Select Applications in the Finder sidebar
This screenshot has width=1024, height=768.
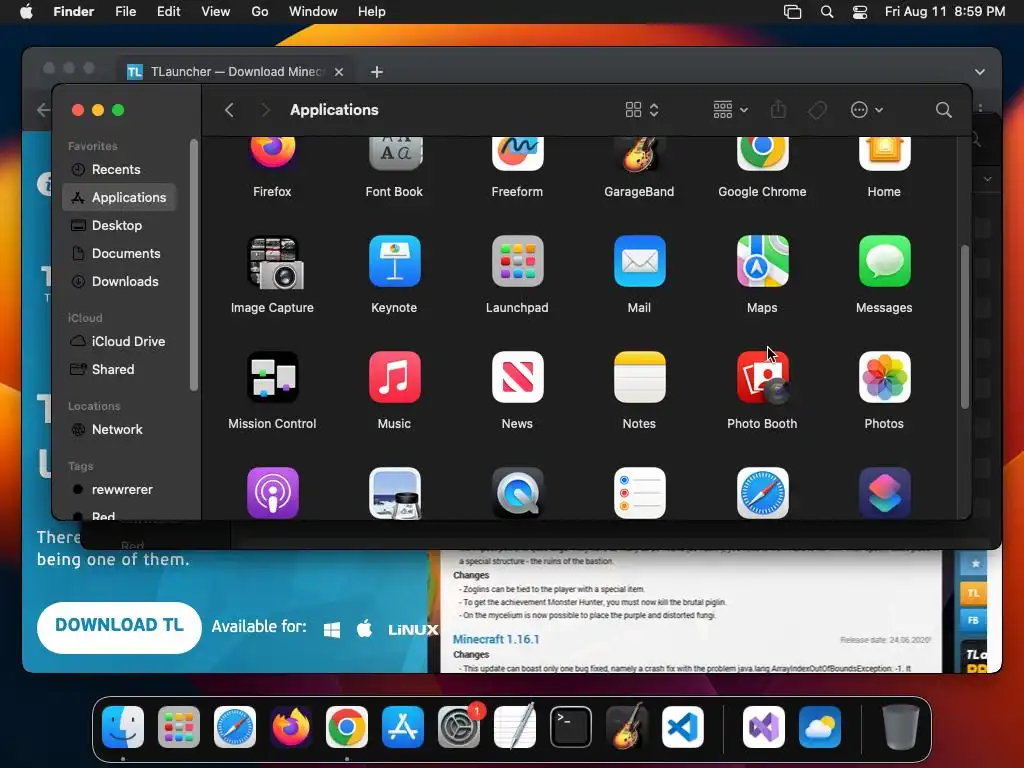pos(119,197)
